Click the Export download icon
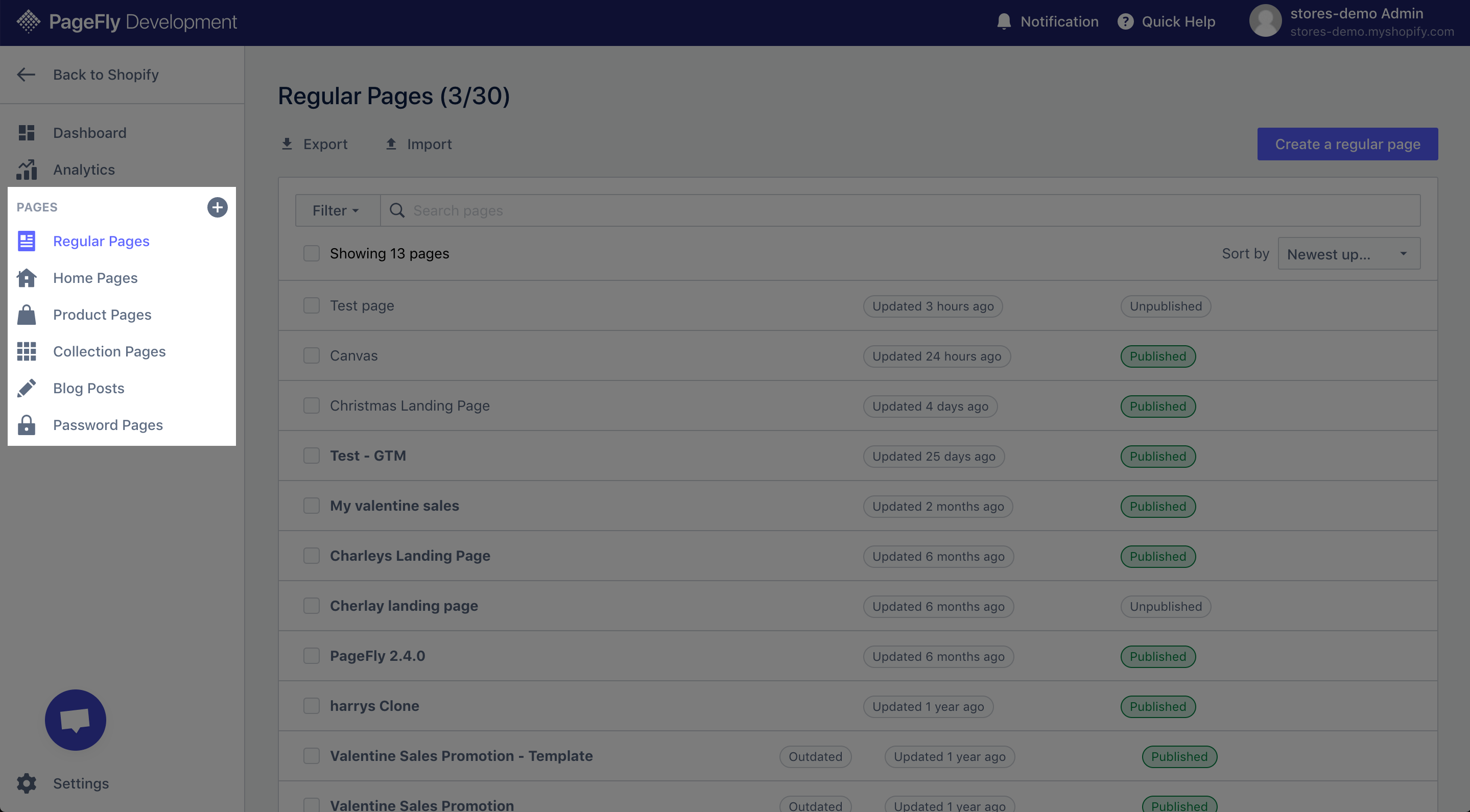Image resolution: width=1470 pixels, height=812 pixels. (x=287, y=144)
